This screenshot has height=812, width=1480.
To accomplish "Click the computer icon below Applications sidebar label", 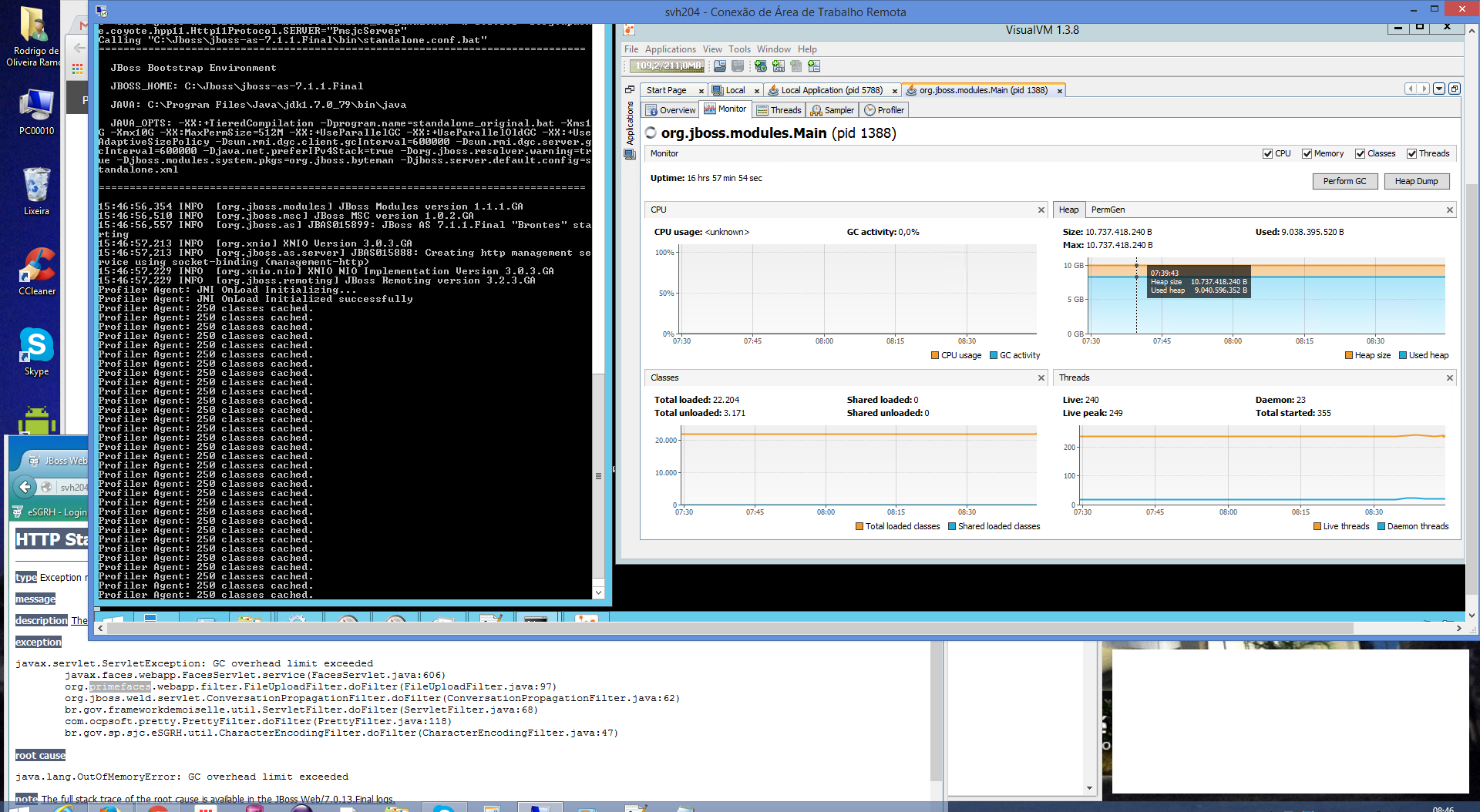I will pos(630,154).
